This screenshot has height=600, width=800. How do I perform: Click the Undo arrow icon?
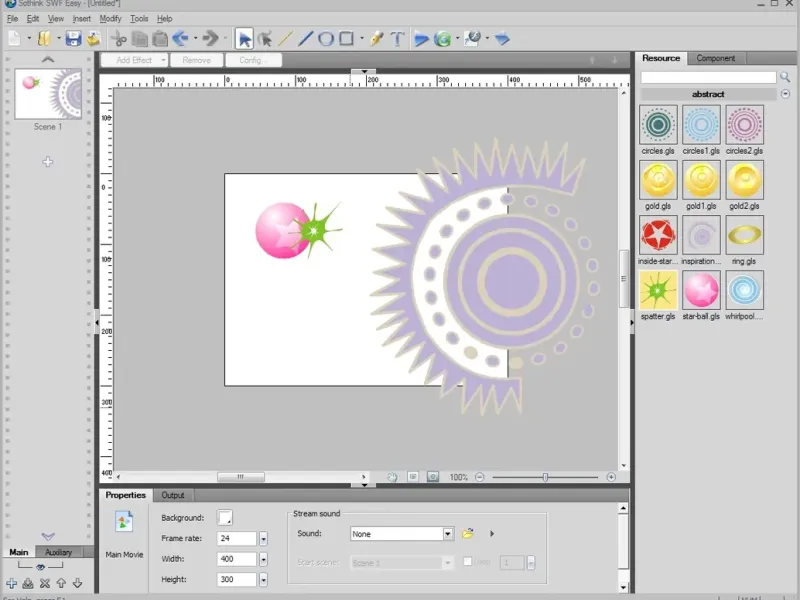181,39
